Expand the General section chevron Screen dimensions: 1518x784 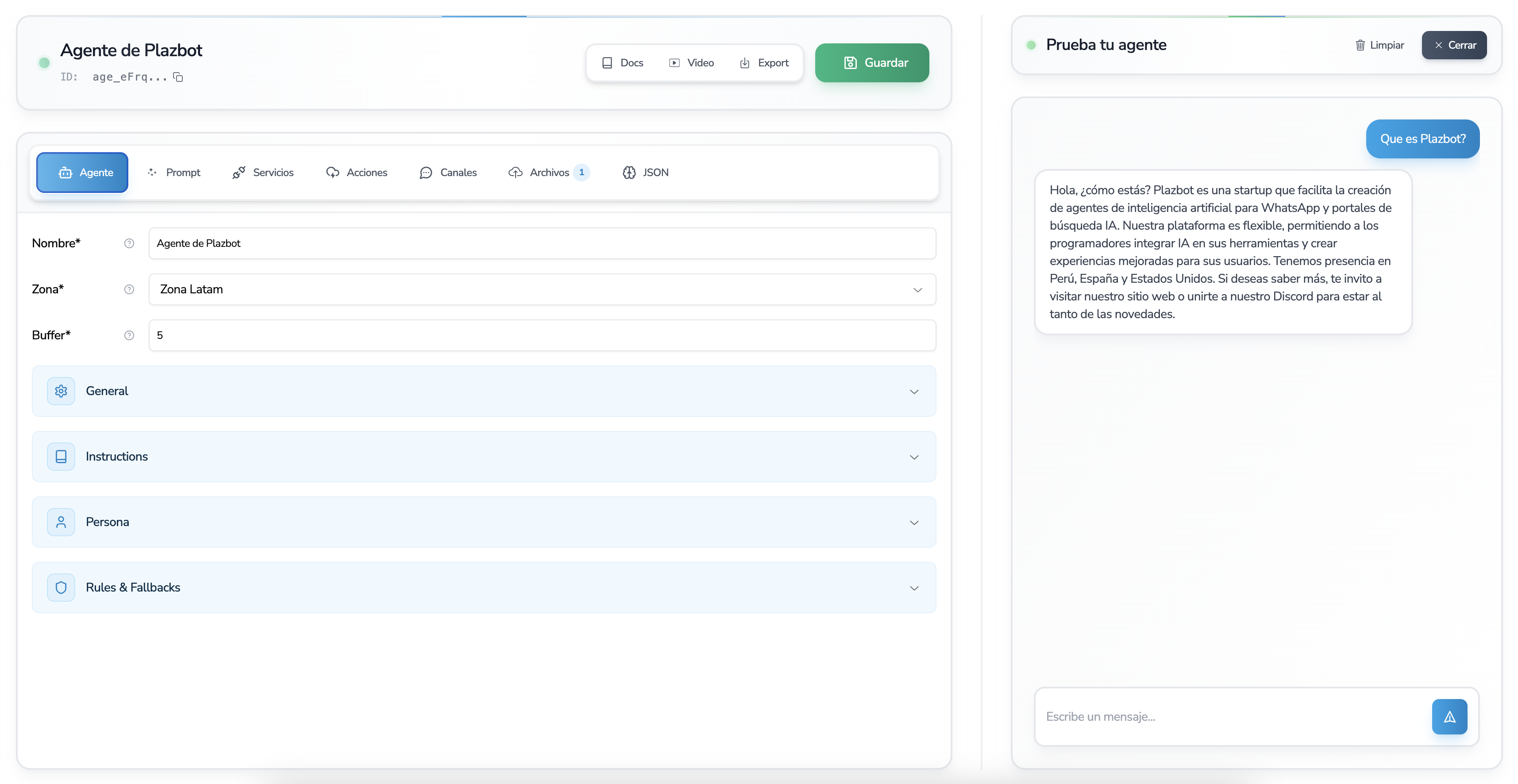(914, 392)
